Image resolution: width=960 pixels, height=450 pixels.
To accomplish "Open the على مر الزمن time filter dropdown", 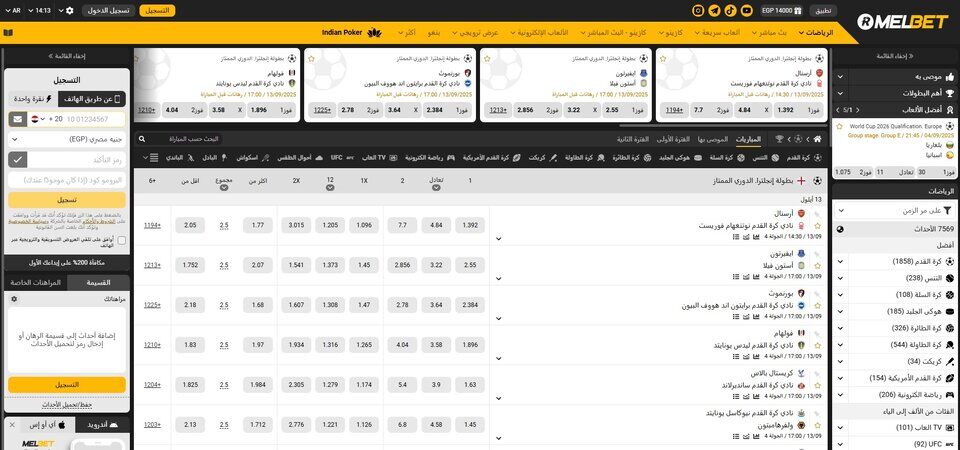I will (x=896, y=211).
